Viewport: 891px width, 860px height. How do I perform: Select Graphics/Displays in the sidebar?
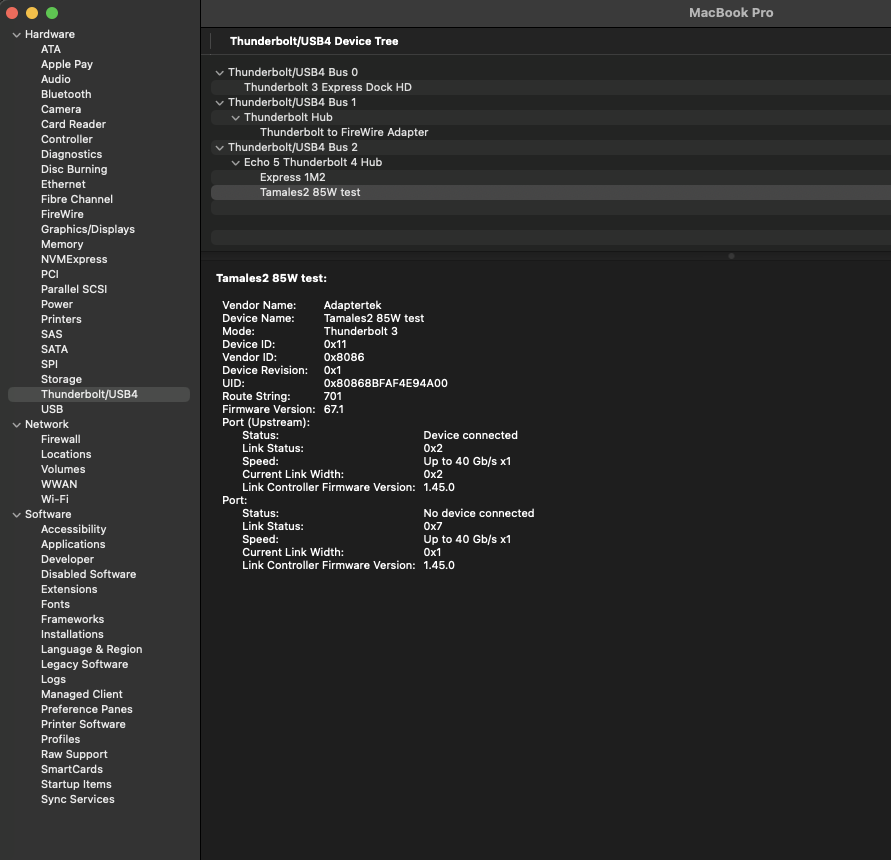[x=88, y=229]
